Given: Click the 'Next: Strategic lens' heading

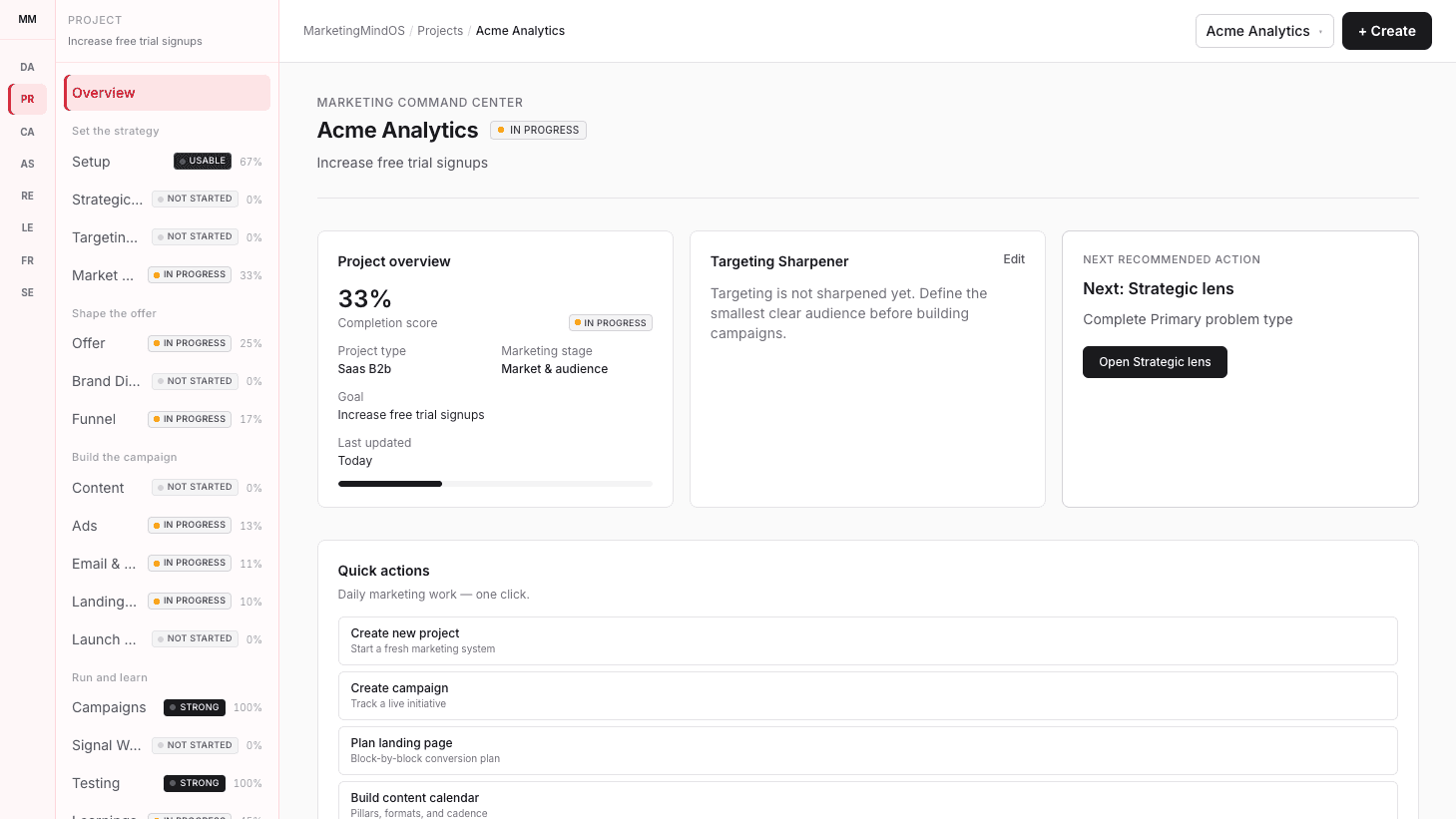Looking at the screenshot, I should click(1158, 289).
